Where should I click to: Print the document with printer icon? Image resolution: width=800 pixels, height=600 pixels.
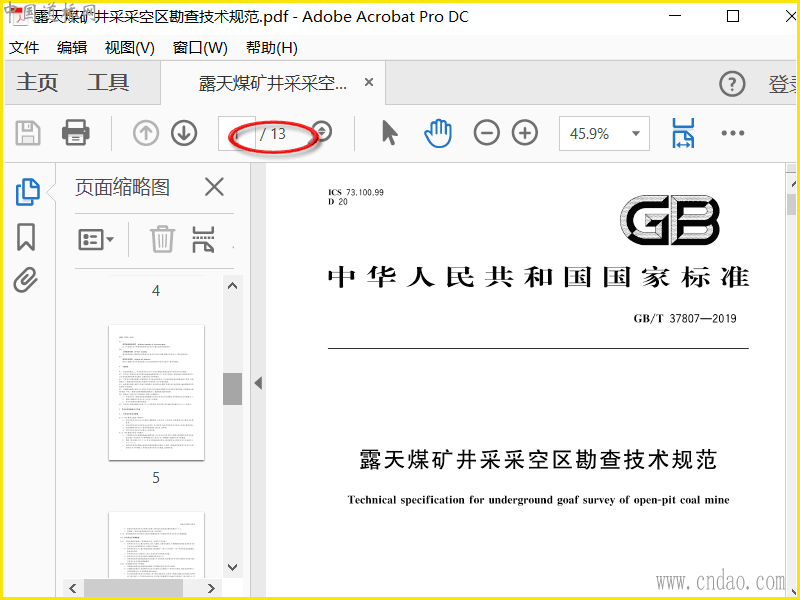[76, 133]
